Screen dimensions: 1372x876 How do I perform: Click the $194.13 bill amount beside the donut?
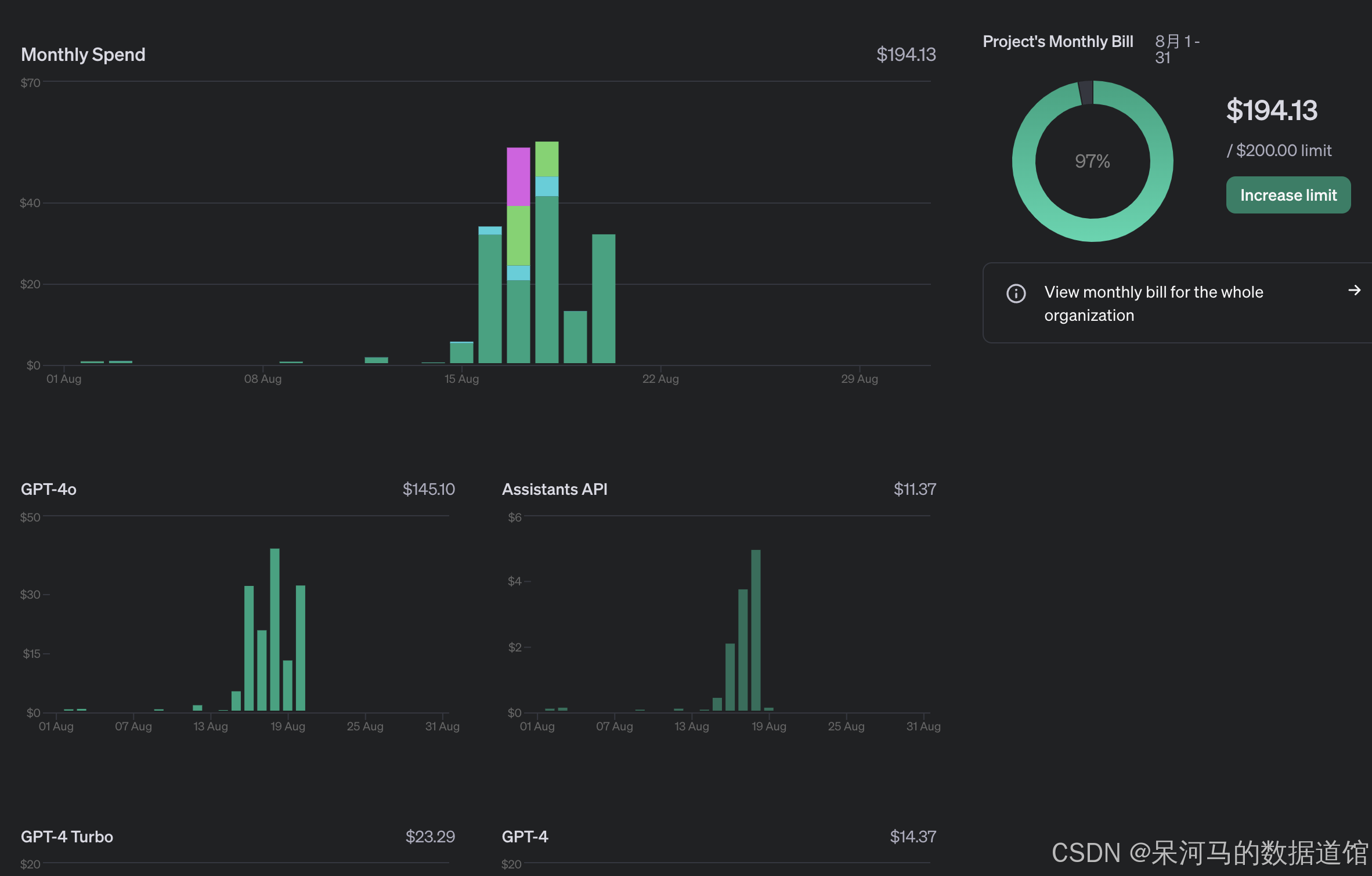(x=1271, y=111)
